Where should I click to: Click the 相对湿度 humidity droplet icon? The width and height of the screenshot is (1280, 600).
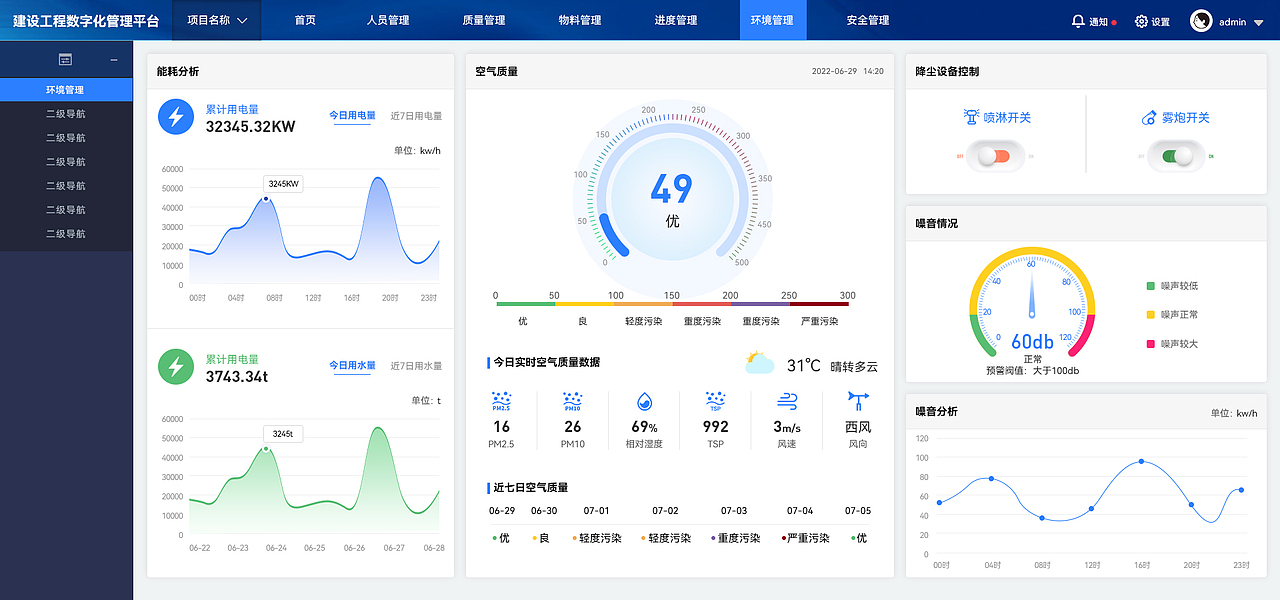pyautogui.click(x=643, y=402)
